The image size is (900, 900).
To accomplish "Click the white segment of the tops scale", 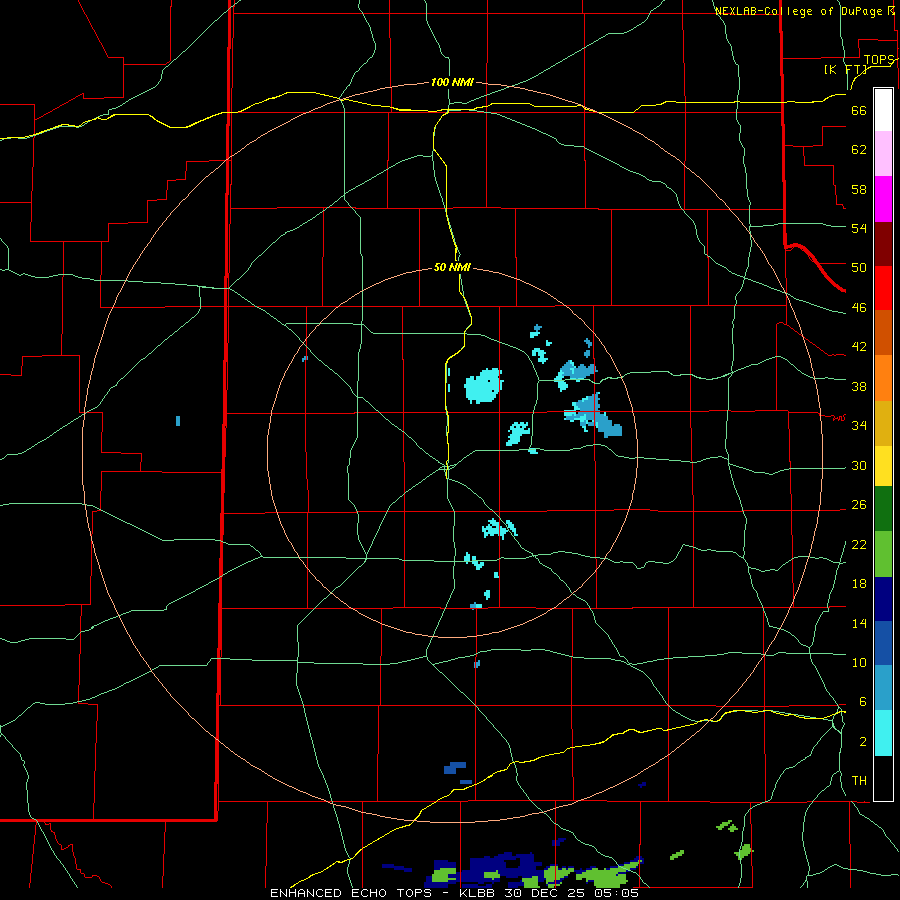I will click(883, 110).
